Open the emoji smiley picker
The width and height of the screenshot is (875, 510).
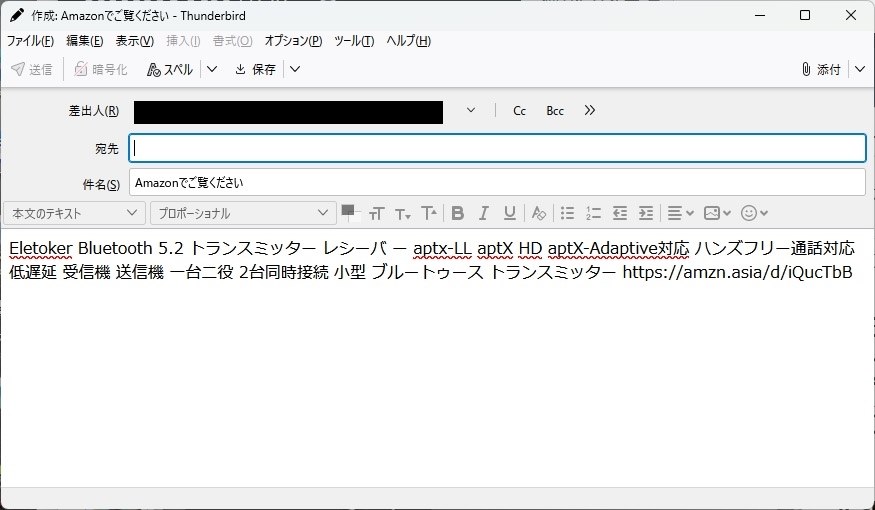click(x=754, y=213)
